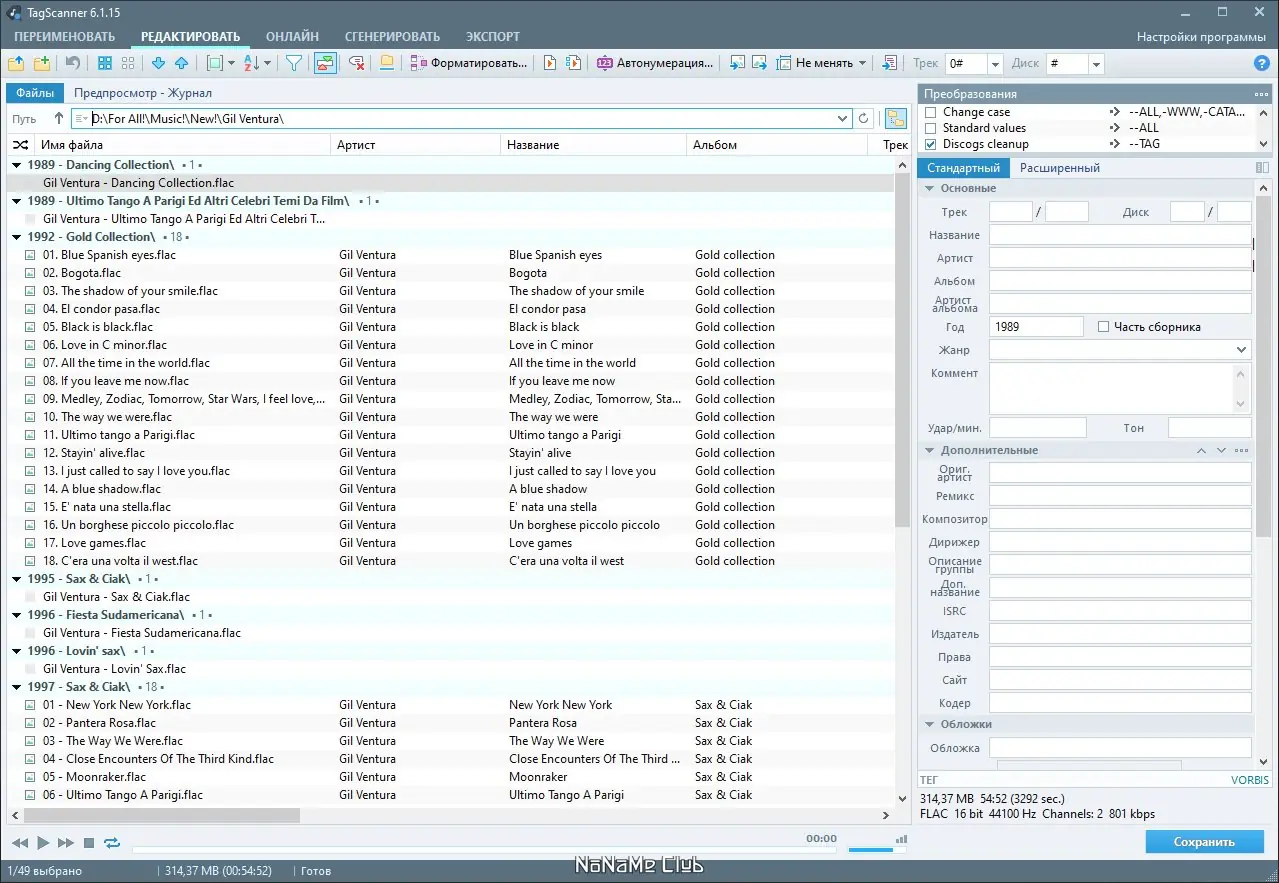Screen dimensions: 1279x883
Task: Open the Жанр combo box dropdown
Action: pos(1242,350)
